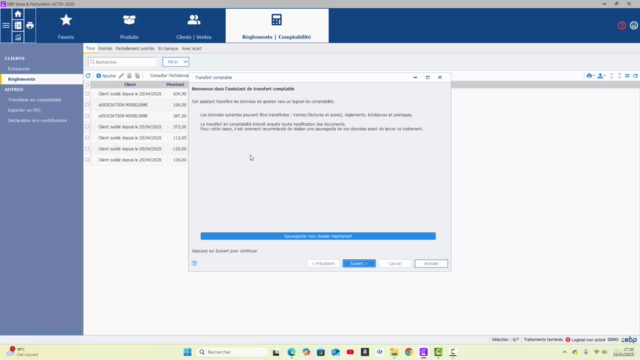
Task: Click the Suivant button in the wizard
Action: (359, 264)
